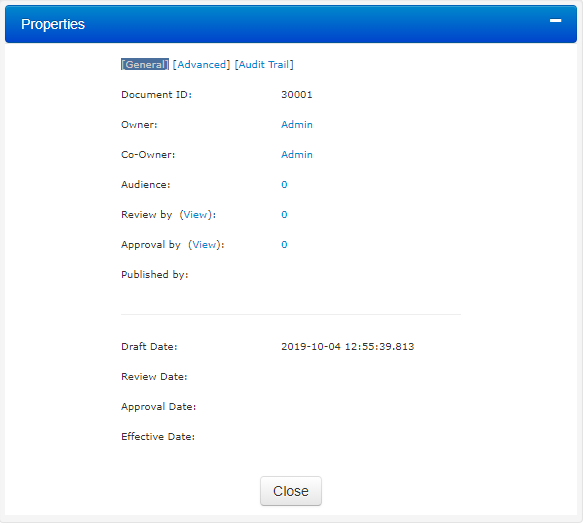Screen dimensions: 583x525
Task: Open the Owner Admin link
Action: (297, 125)
